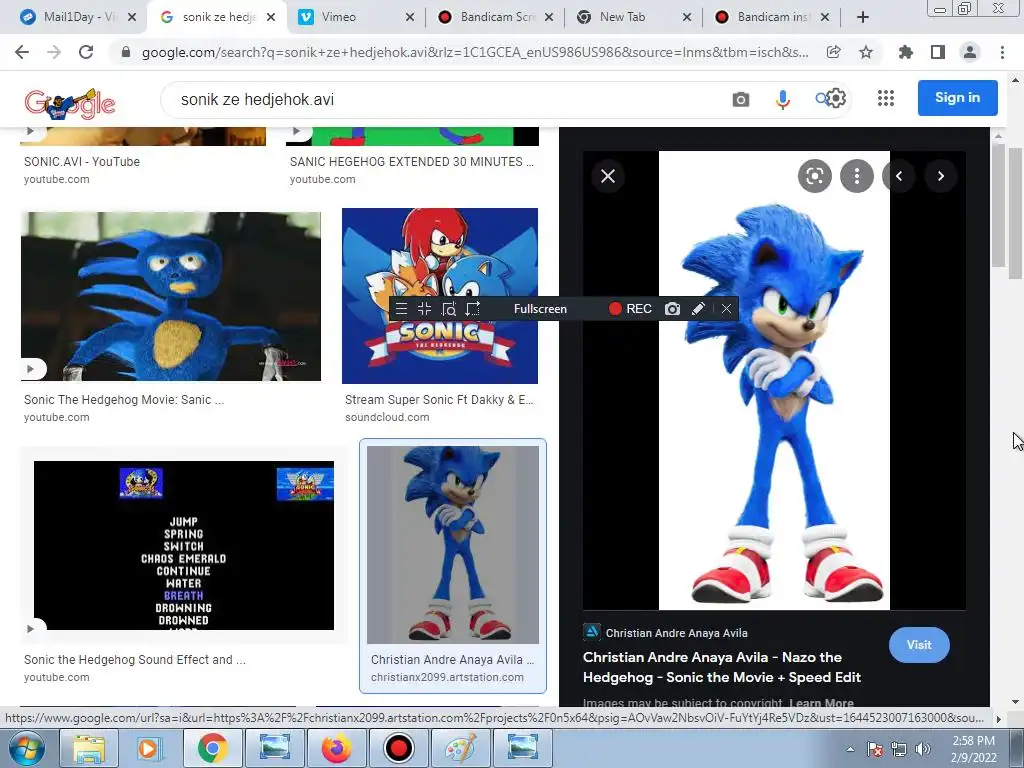
Task: Open Google quick settings gear
Action: (x=837, y=99)
